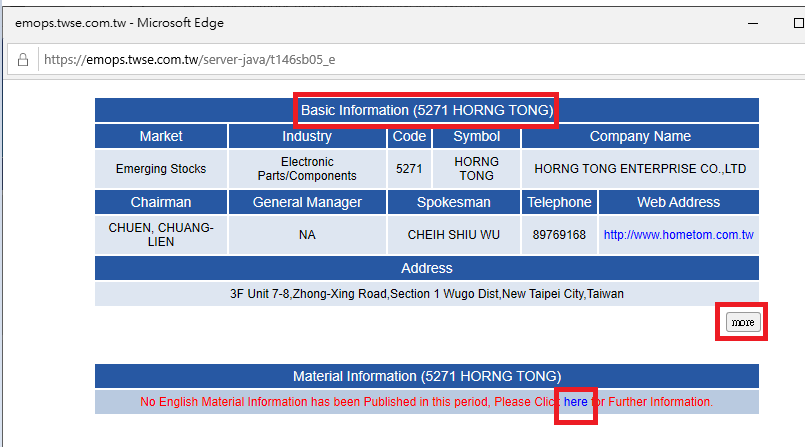Click the Code column header
The width and height of the screenshot is (805, 447).
point(409,137)
